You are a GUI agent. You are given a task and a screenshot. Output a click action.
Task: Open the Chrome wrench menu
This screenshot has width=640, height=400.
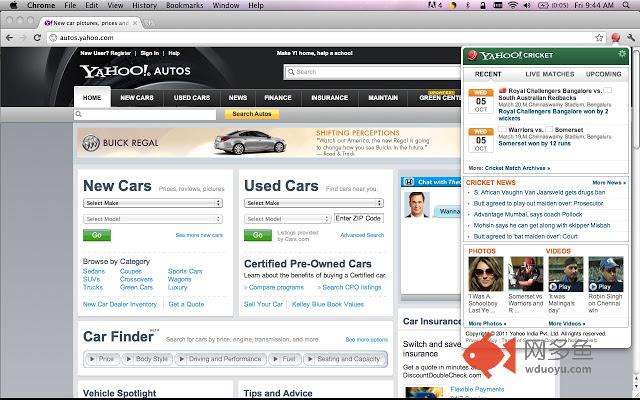(631, 38)
